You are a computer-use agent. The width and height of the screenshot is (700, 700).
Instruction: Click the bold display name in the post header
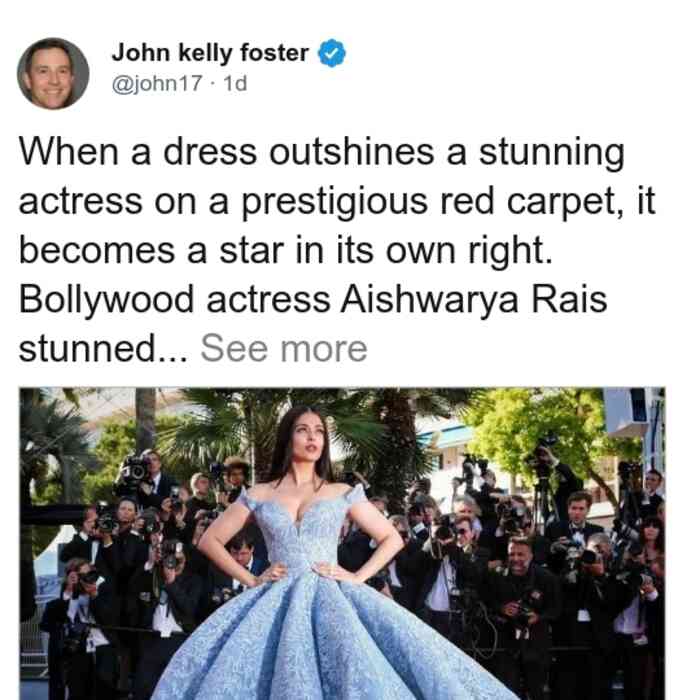[210, 53]
